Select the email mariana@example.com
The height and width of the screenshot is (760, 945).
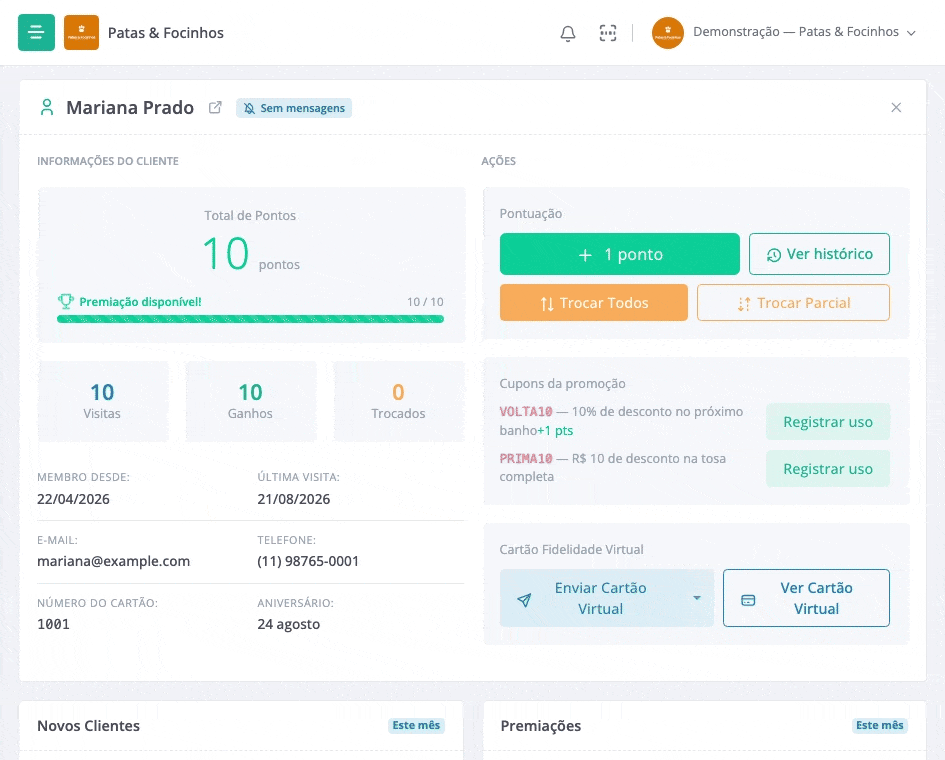click(113, 561)
